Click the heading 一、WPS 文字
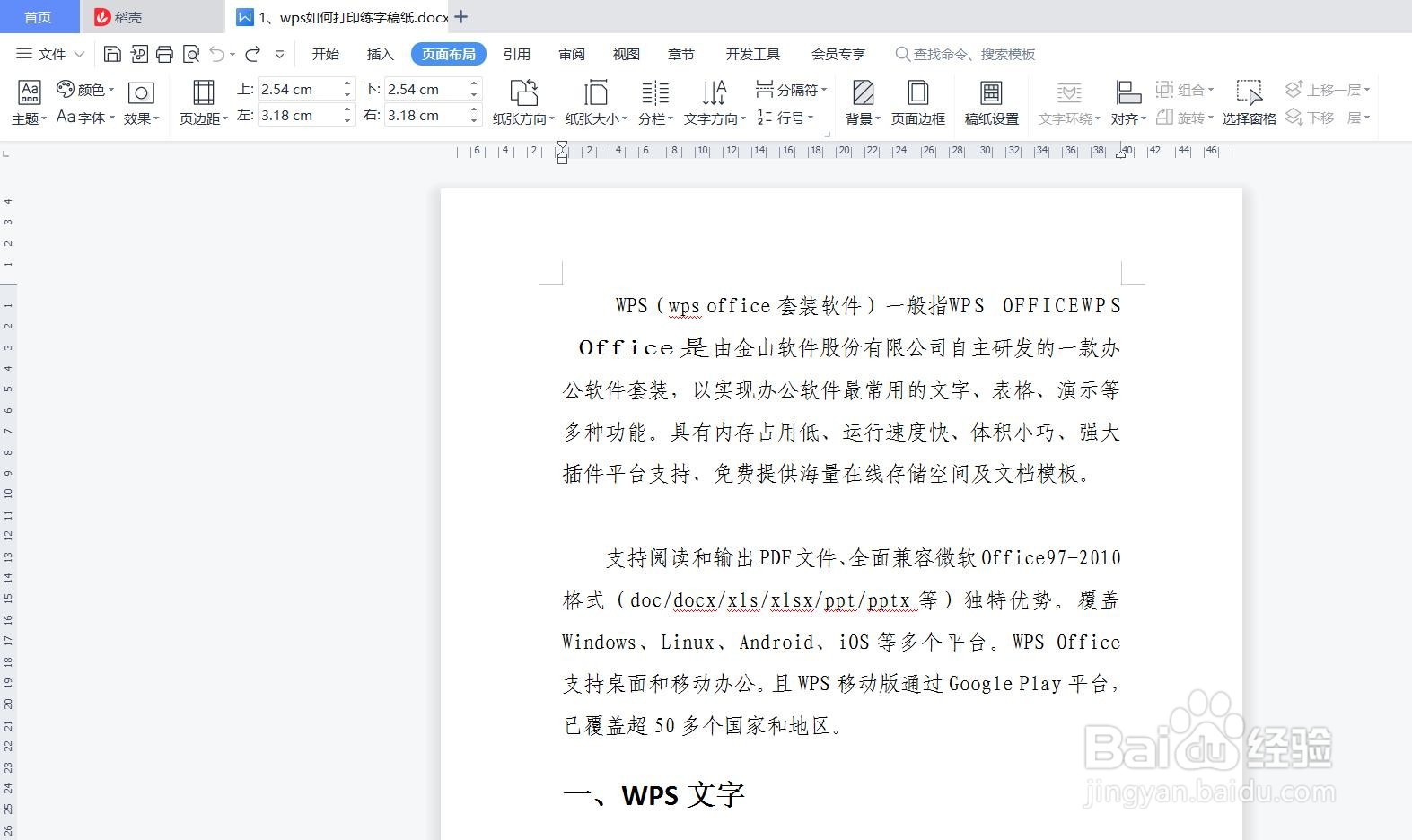Screen dimensions: 1412x840 tap(653, 794)
